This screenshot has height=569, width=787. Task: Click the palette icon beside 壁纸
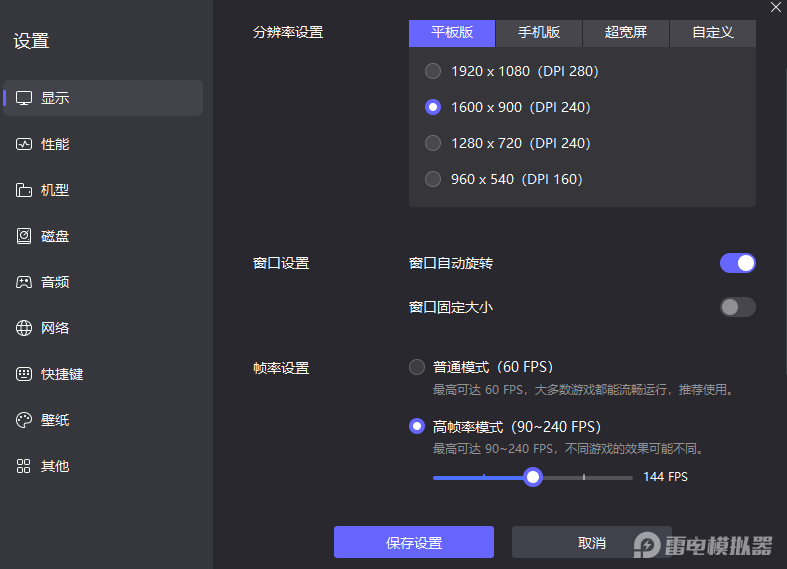tap(24, 420)
